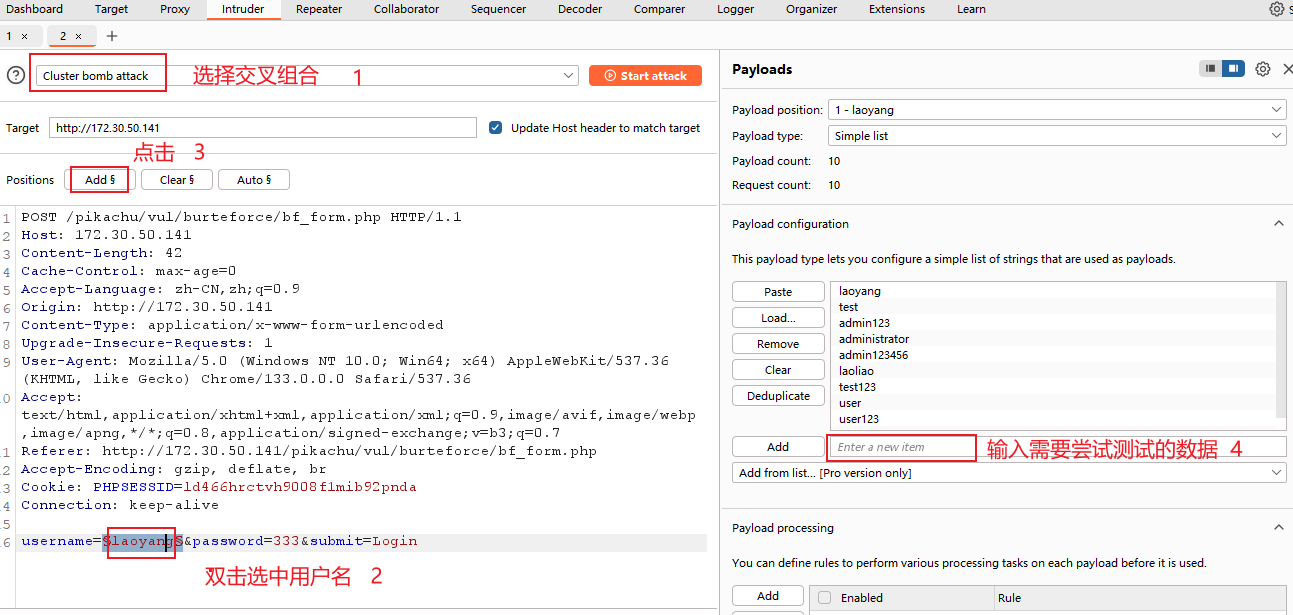Click Add button beside new item field
The height and width of the screenshot is (615, 1293).
(x=778, y=447)
